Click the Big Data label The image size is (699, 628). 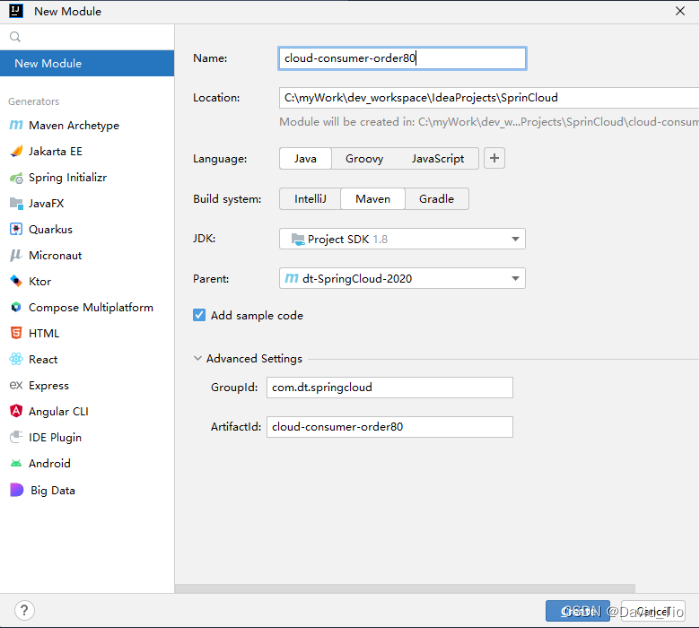53,490
